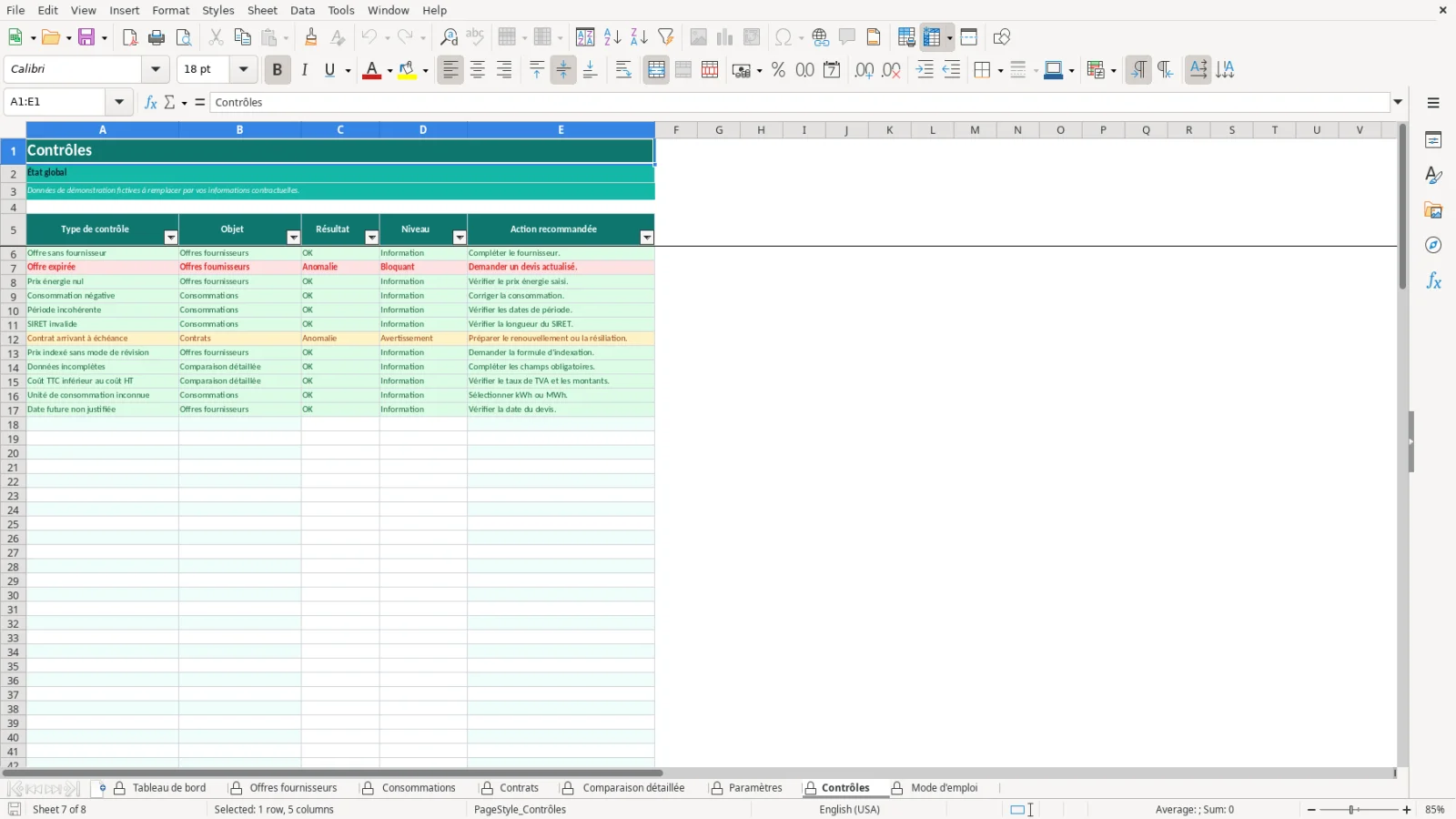The image size is (1456, 819).
Task: Open the Niveau column filter dropdown
Action: click(460, 238)
